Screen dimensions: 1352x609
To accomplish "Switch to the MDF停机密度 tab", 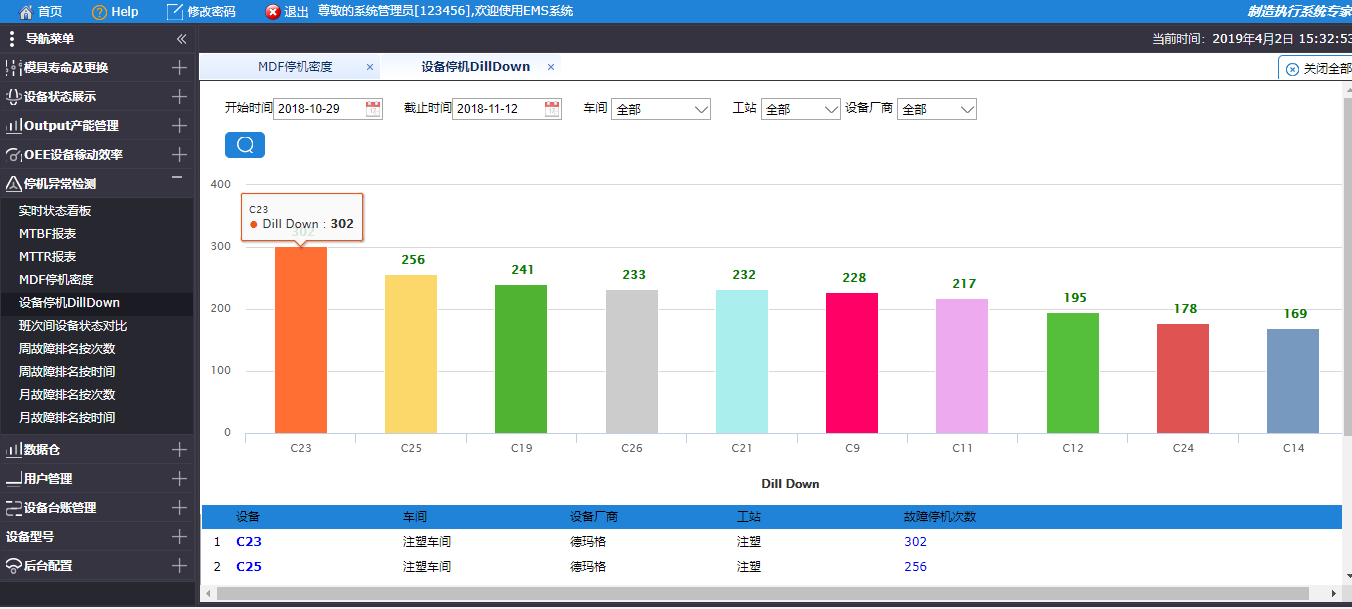I will [x=295, y=67].
